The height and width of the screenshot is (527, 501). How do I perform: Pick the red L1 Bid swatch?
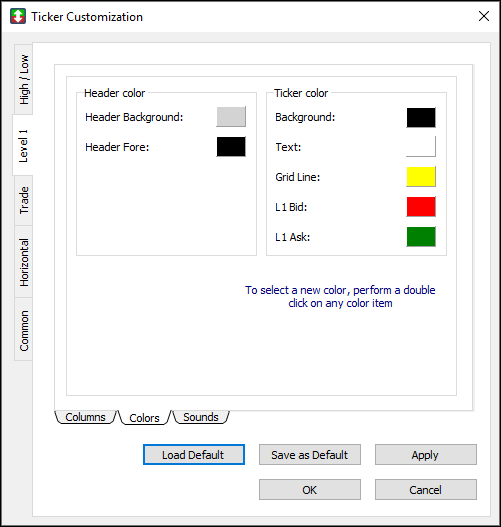point(421,207)
